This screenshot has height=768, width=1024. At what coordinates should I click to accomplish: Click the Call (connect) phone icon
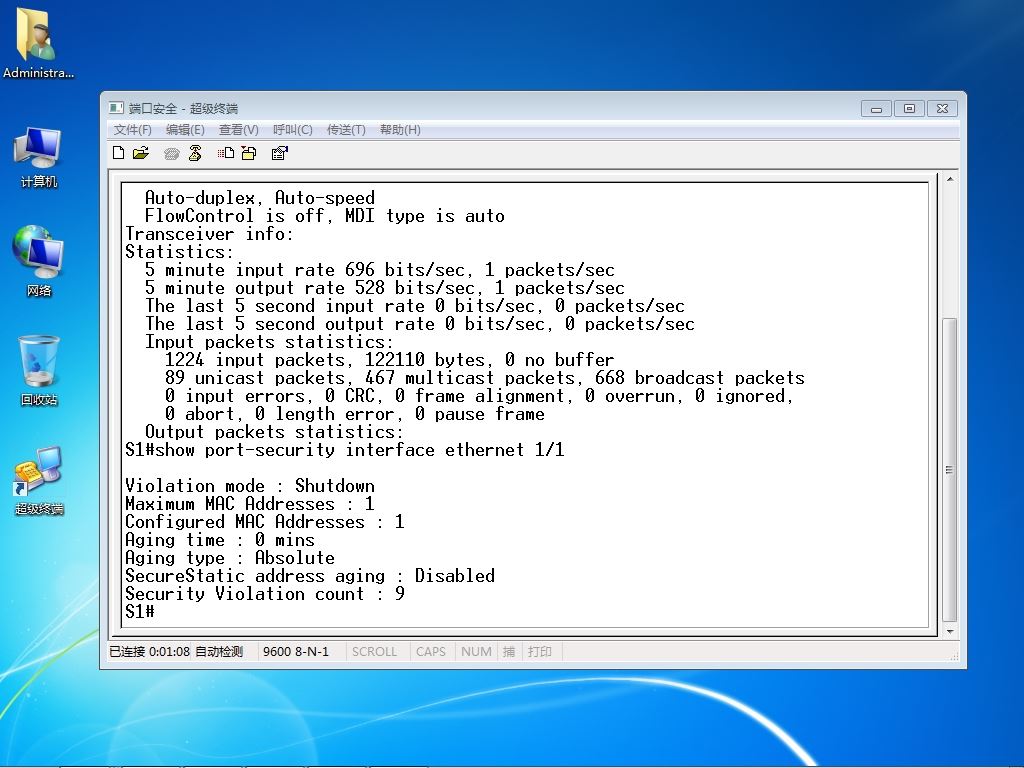(x=172, y=153)
